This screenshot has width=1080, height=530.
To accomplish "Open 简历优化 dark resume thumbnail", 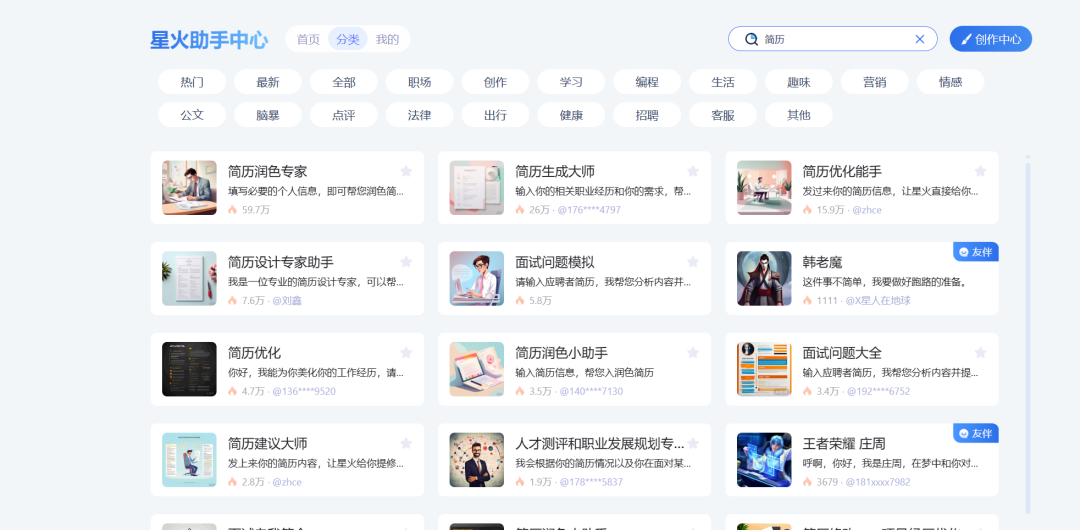I will click(189, 369).
